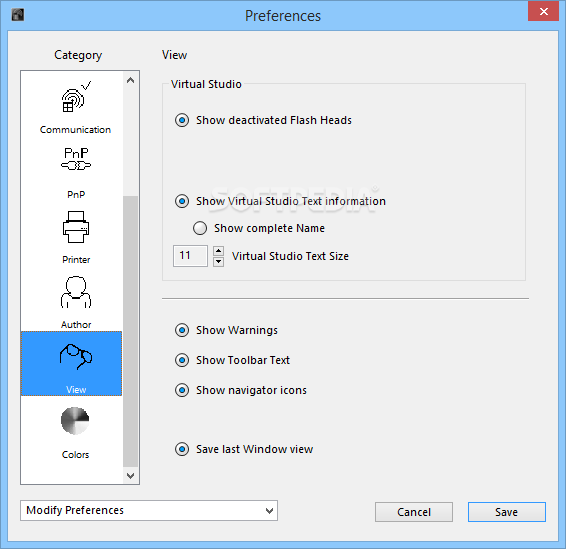Image resolution: width=566 pixels, height=549 pixels.
Task: Click the Cancel button
Action: point(414,512)
